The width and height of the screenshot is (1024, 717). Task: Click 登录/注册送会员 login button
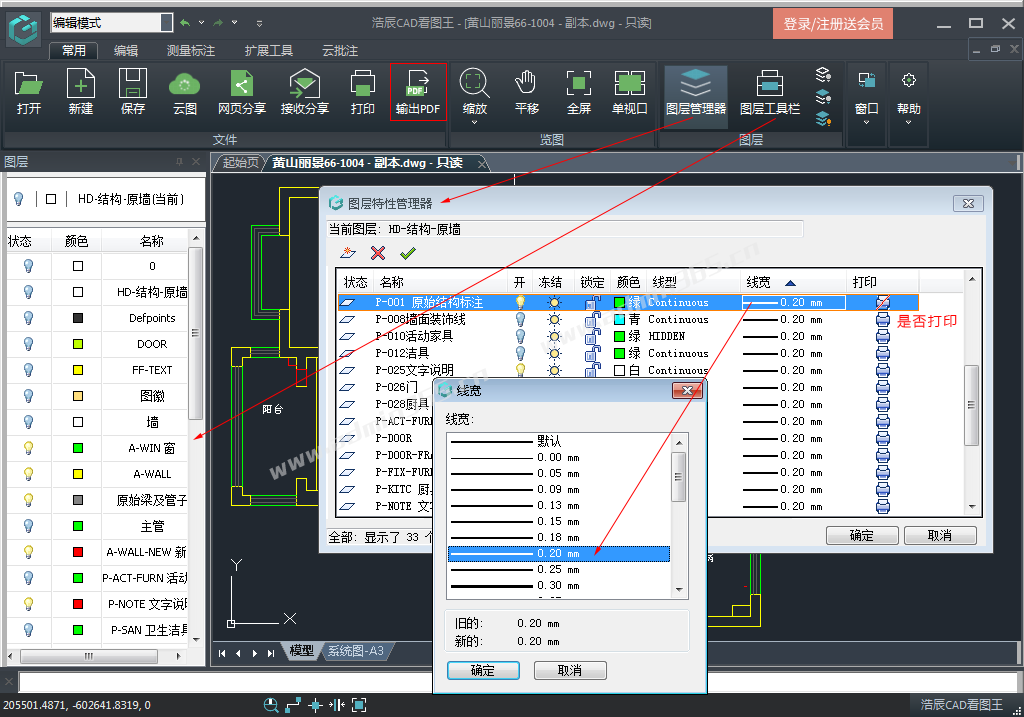click(833, 24)
